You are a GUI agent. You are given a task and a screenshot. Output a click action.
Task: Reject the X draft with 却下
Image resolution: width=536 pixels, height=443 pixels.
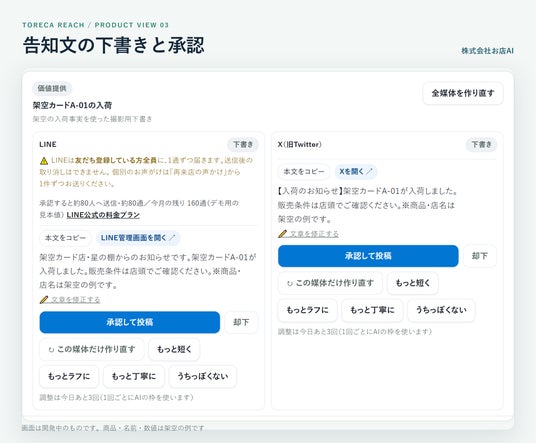(x=480, y=256)
